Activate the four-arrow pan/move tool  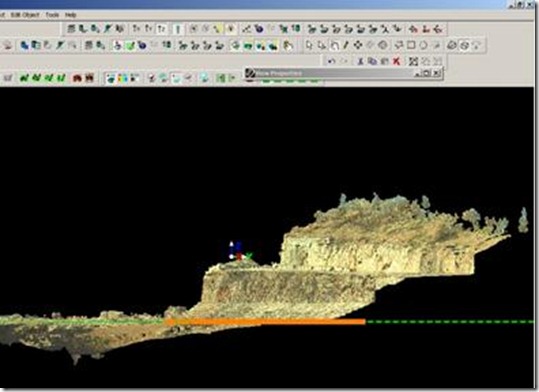coord(358,45)
